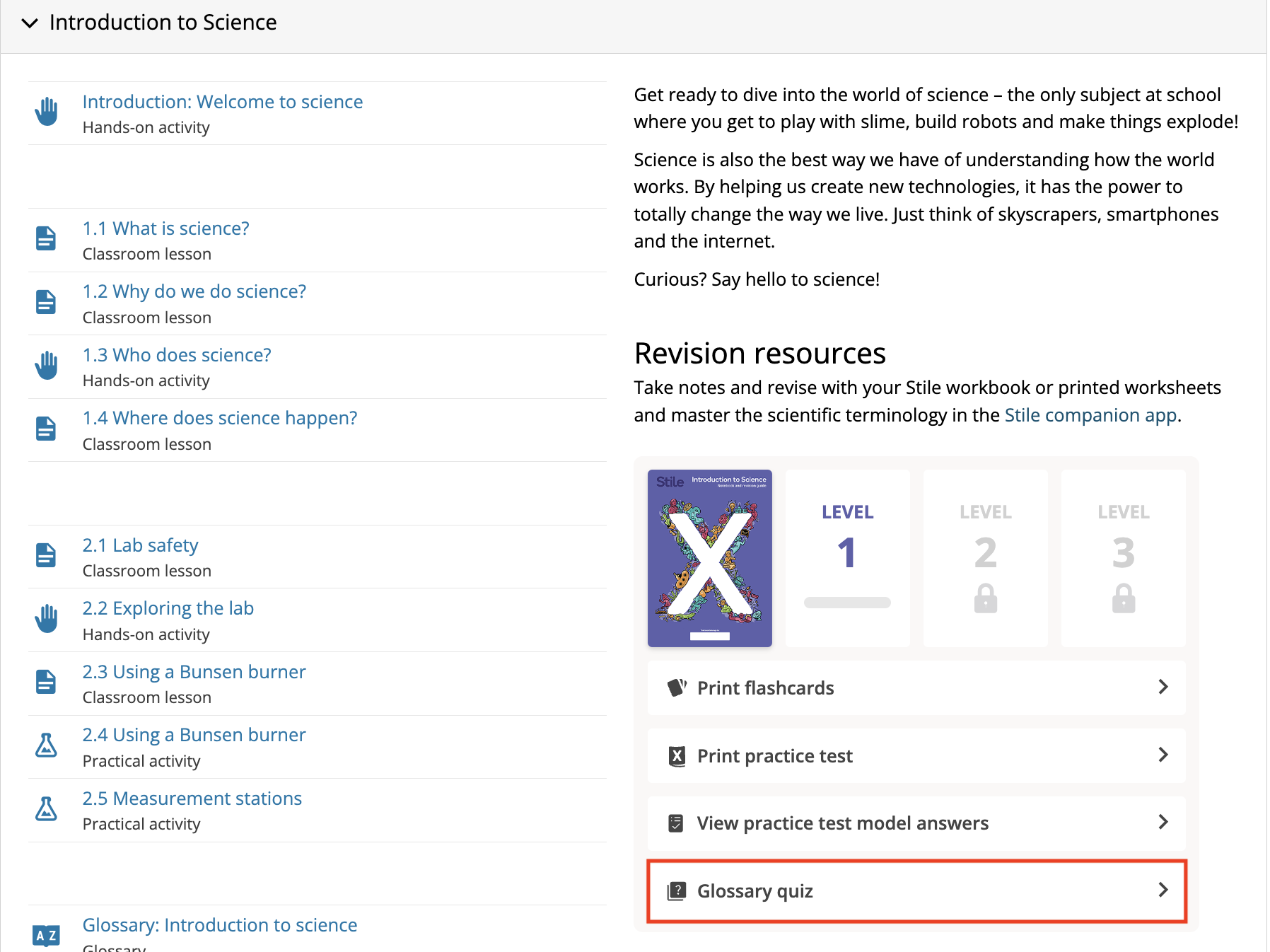1270x952 pixels.
Task: Click hand icon beside 1.3 Who does science?
Action: click(x=47, y=366)
